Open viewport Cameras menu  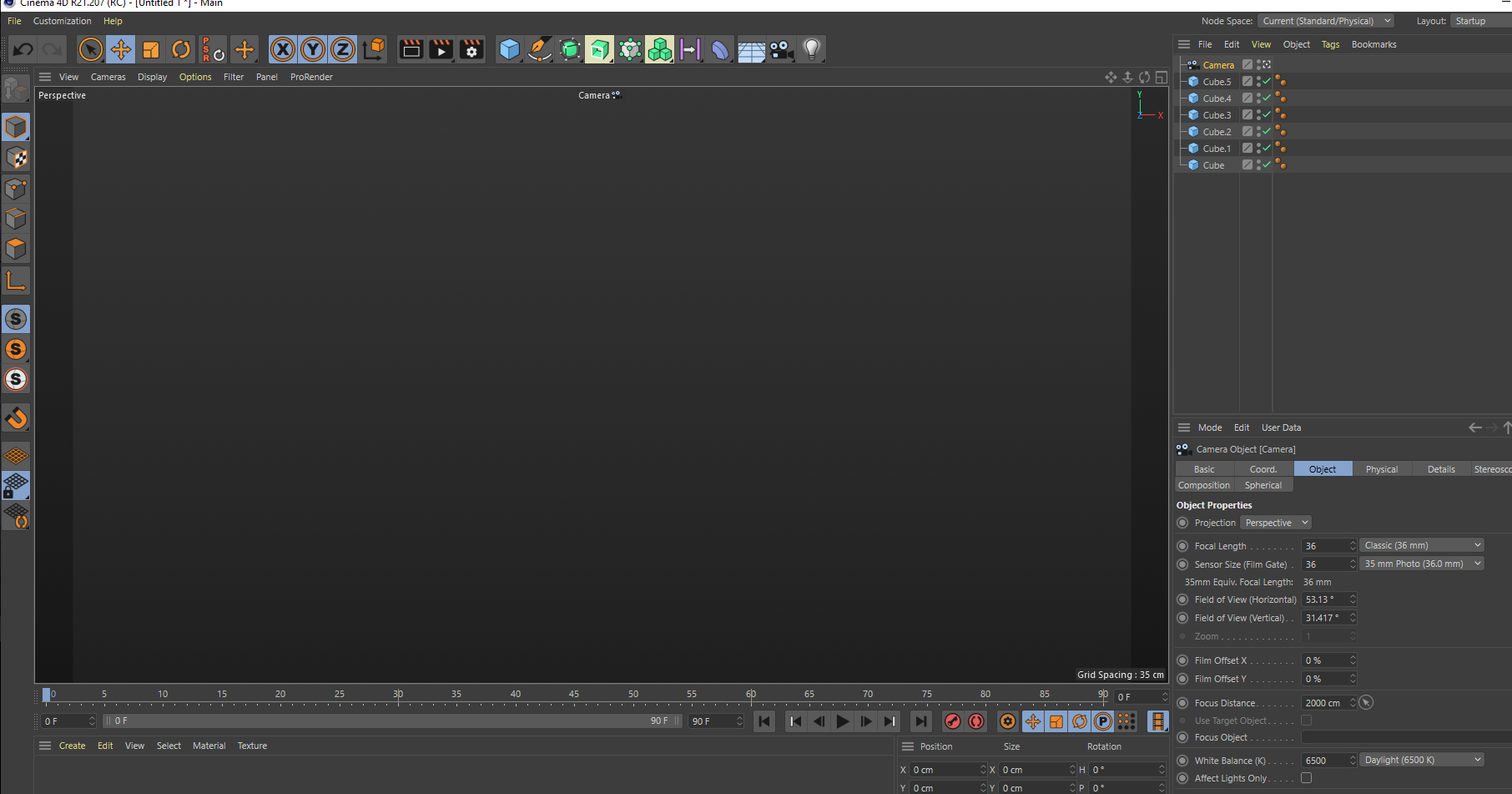108,77
